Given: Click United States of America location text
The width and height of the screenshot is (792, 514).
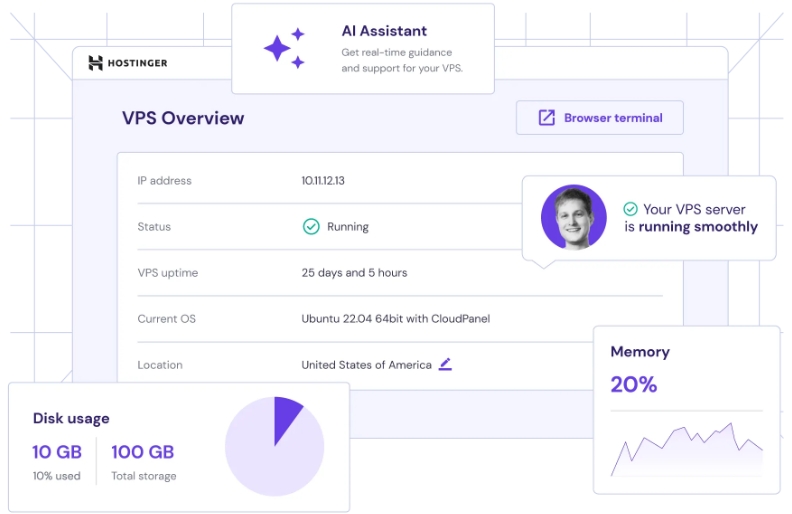Looking at the screenshot, I should (366, 365).
